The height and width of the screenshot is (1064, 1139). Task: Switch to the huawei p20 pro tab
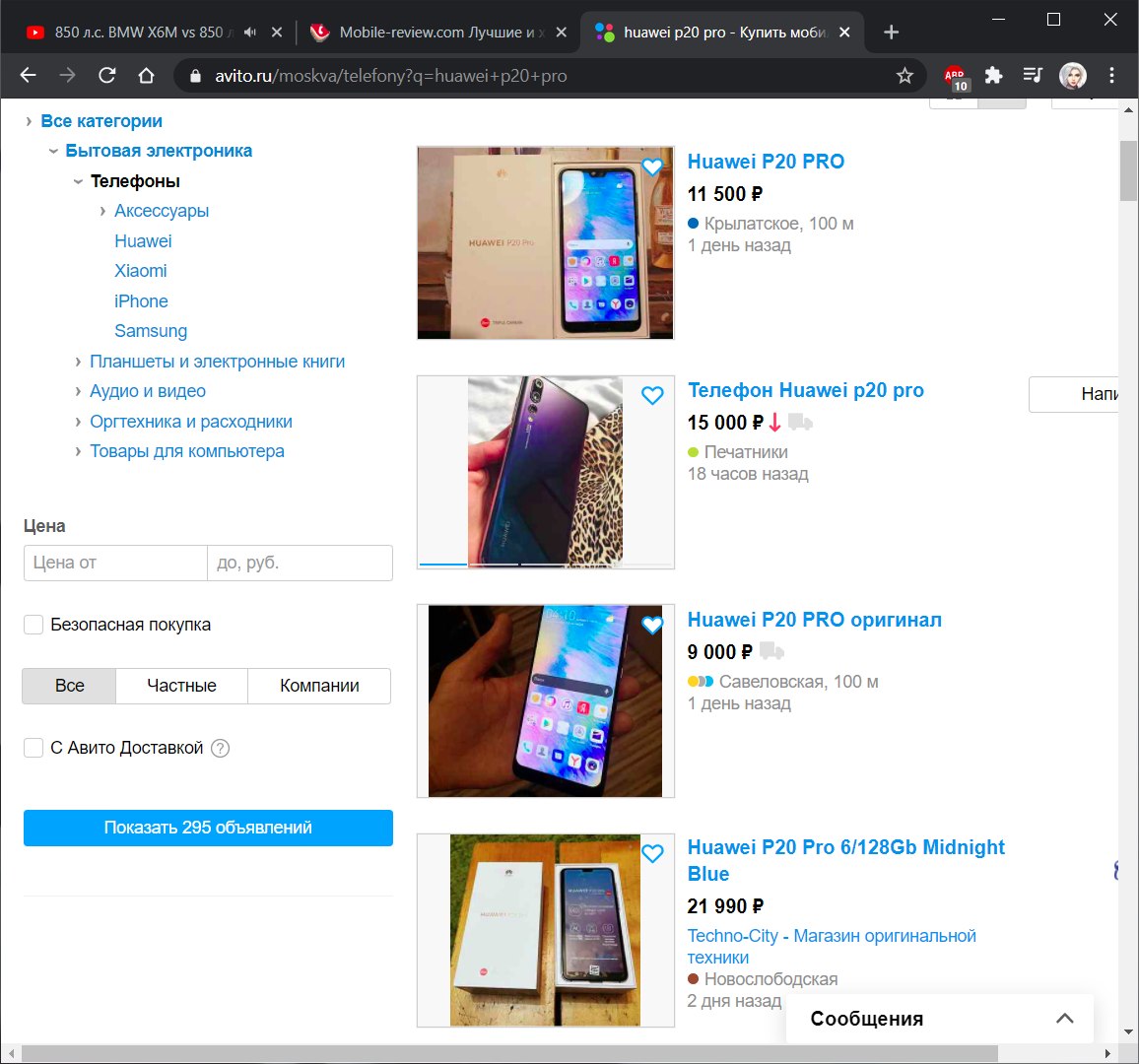tap(721, 32)
